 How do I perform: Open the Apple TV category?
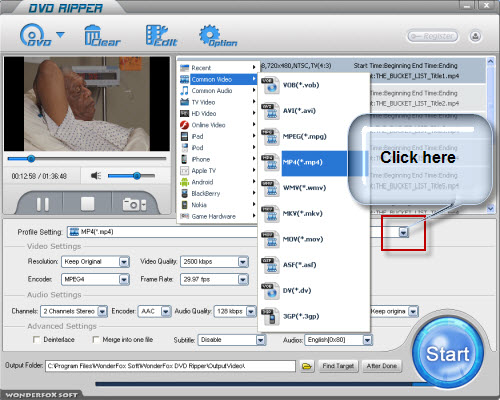[218, 171]
